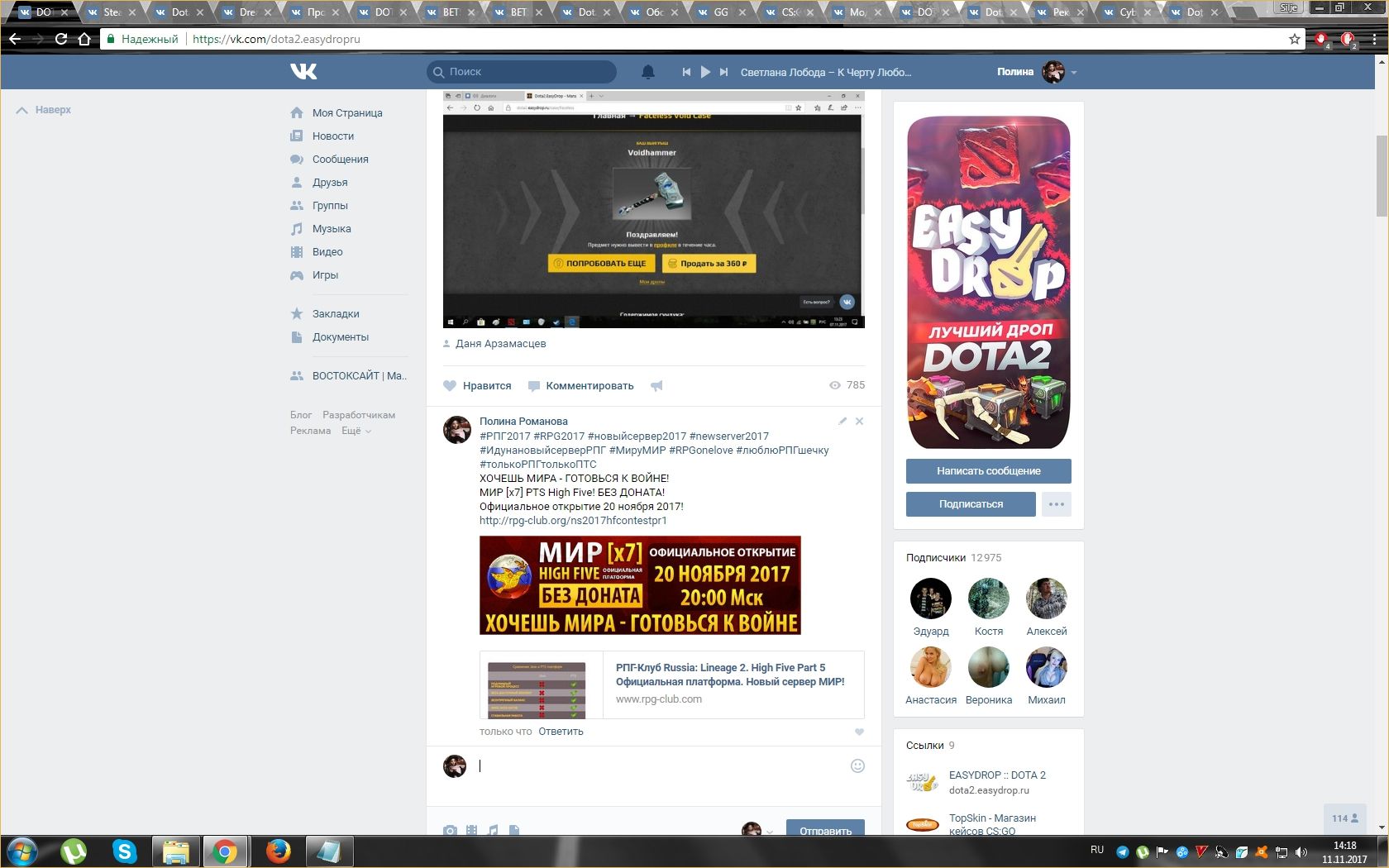1389x868 pixels.
Task: Open the emoji smiley picker
Action: pyautogui.click(x=857, y=766)
